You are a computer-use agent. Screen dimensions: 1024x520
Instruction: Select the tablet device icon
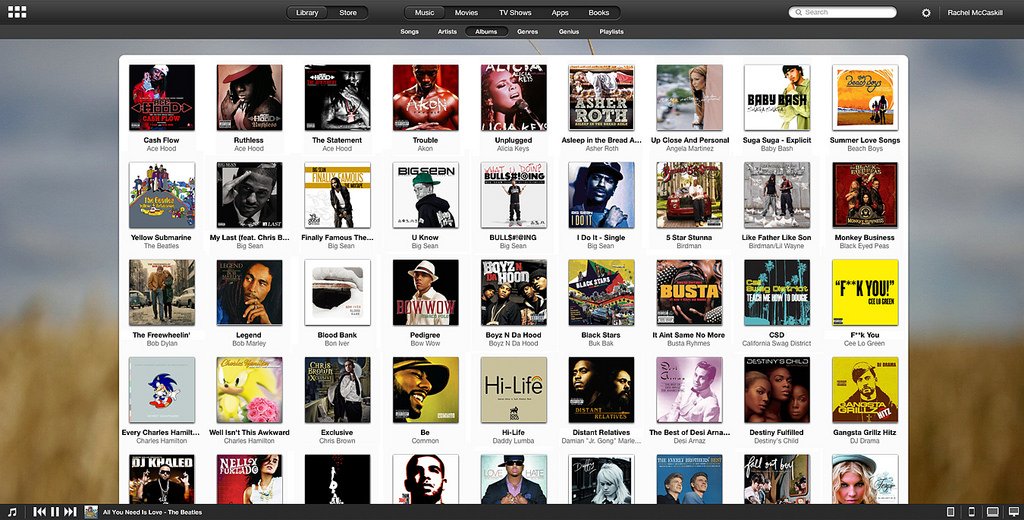pyautogui.click(x=951, y=512)
